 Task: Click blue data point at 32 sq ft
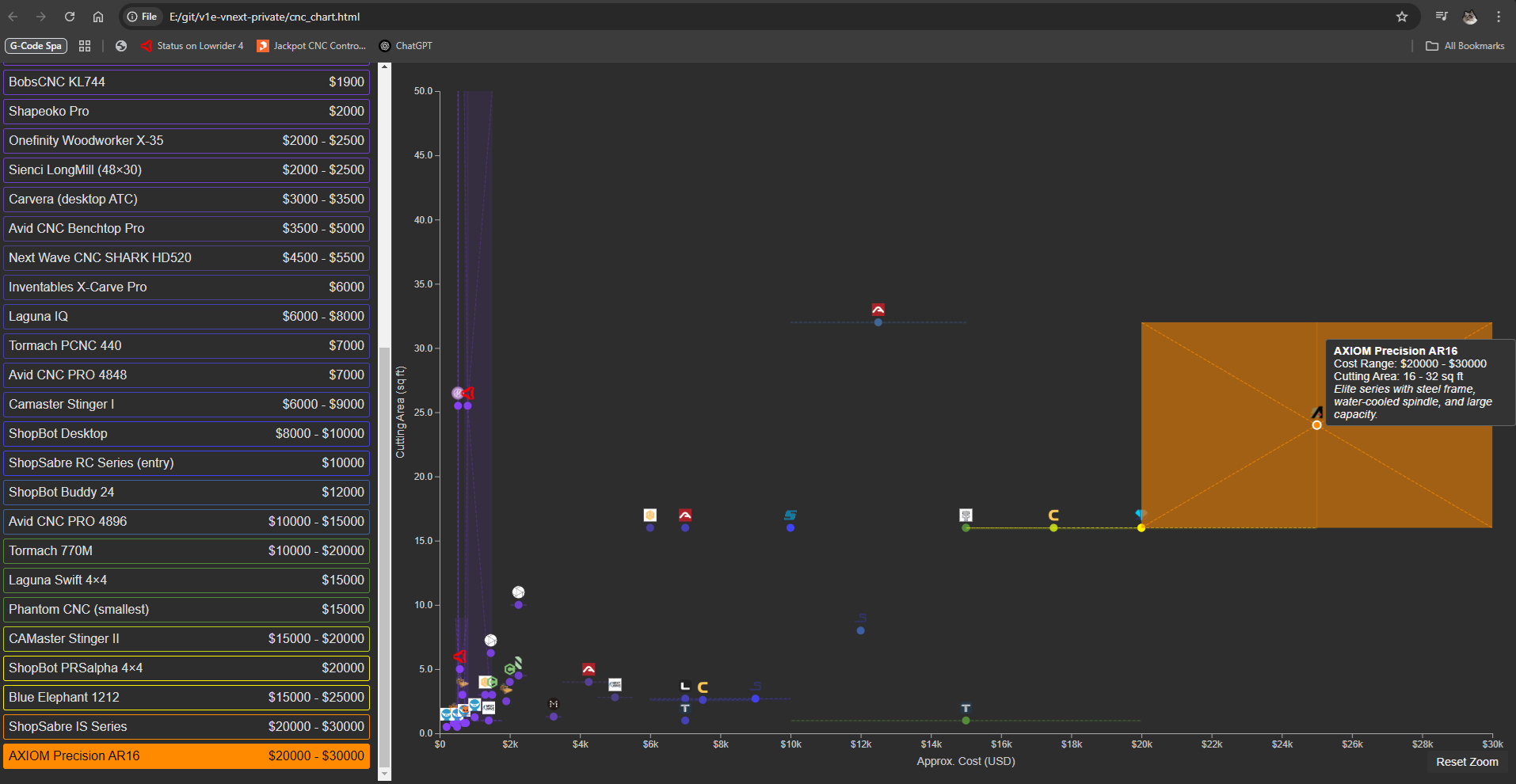pyautogui.click(x=878, y=322)
